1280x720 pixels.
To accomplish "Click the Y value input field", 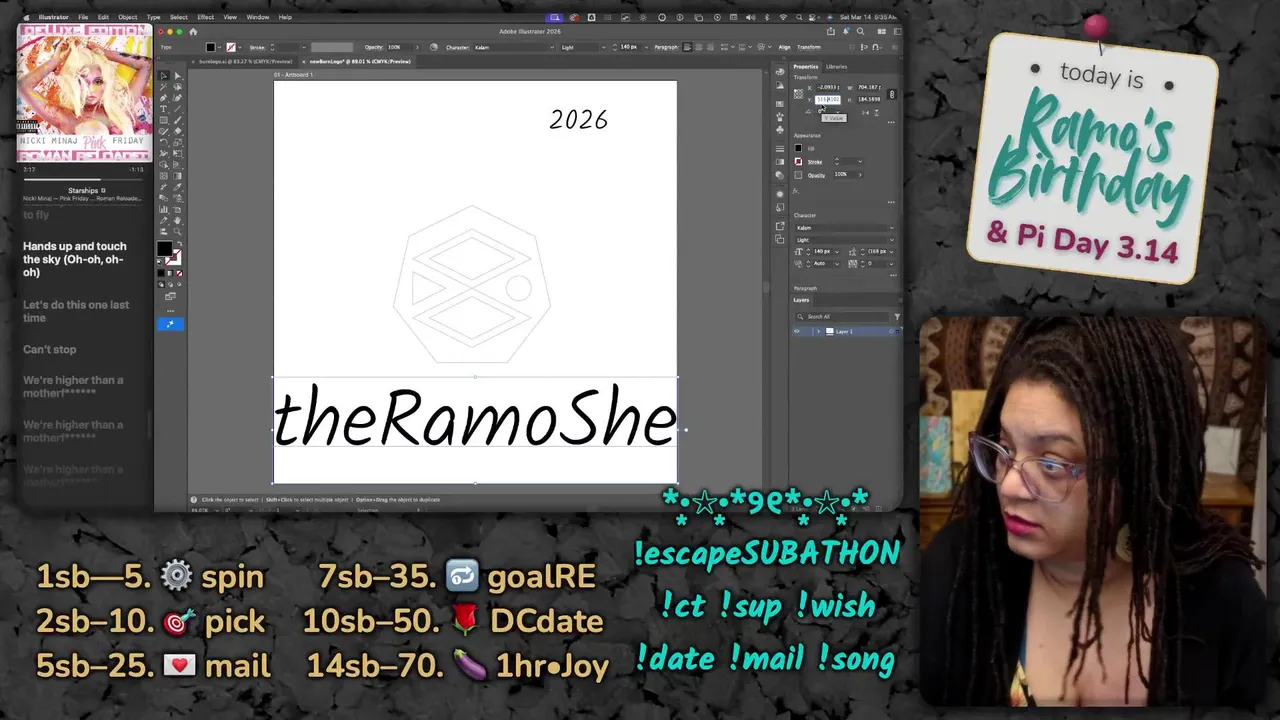I will coord(828,100).
